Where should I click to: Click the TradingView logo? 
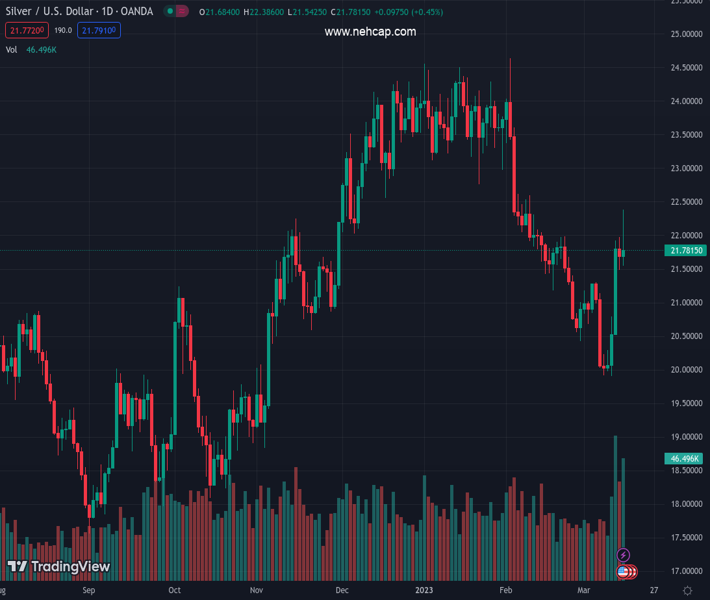point(59,567)
